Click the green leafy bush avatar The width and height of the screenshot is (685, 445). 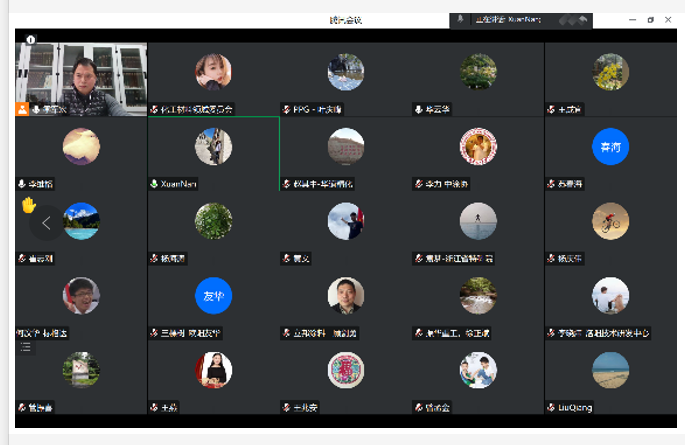213,221
